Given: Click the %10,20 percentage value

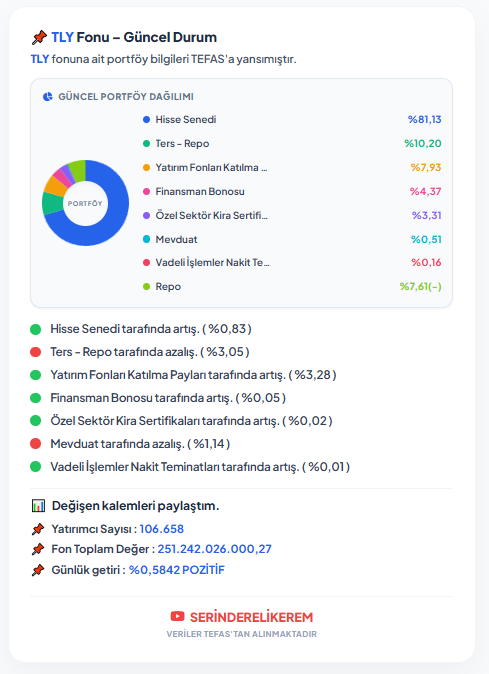Looking at the screenshot, I should [x=423, y=144].
